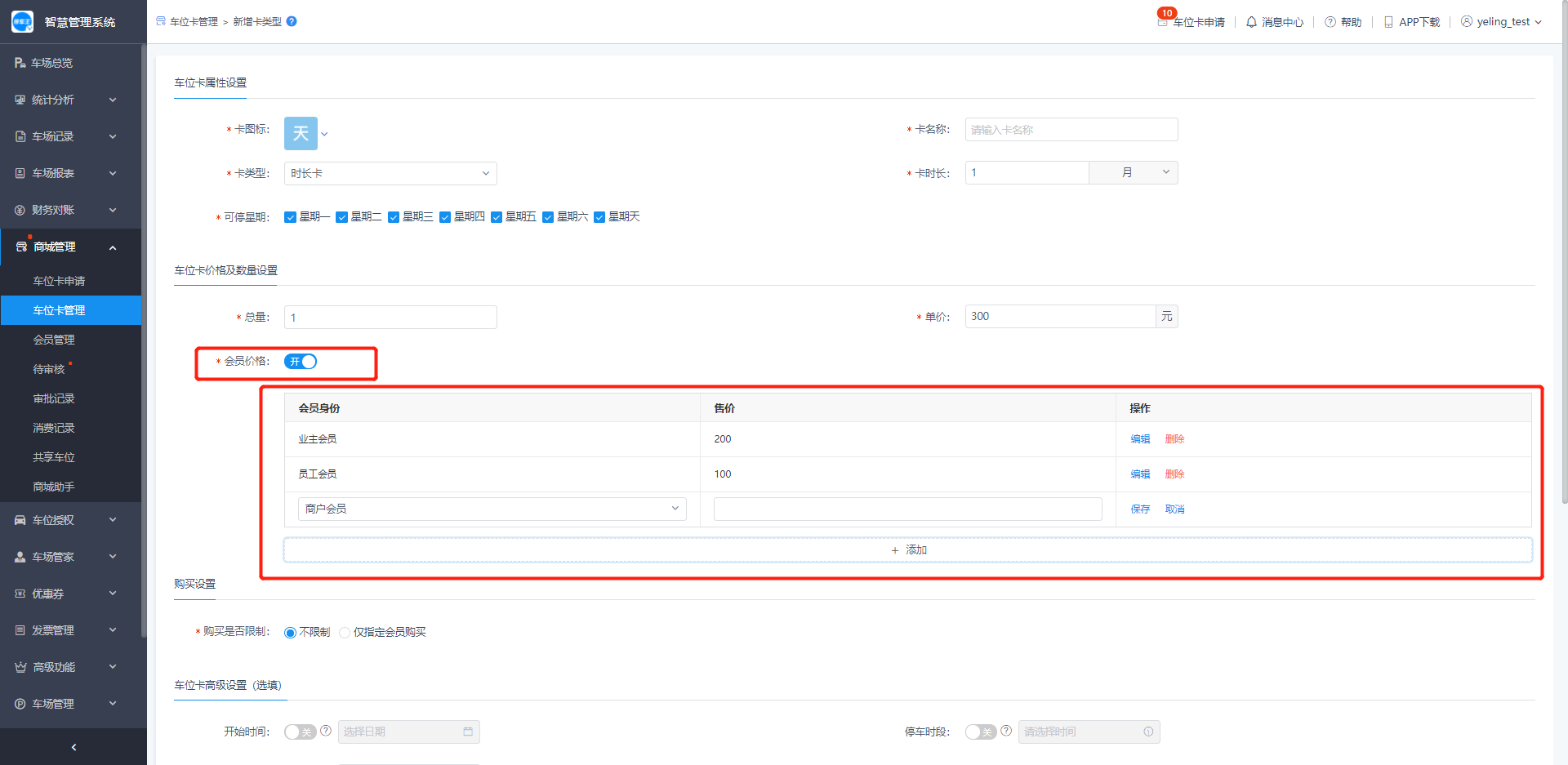
Task: Click the 车场总览 parking icon
Action: (20, 63)
